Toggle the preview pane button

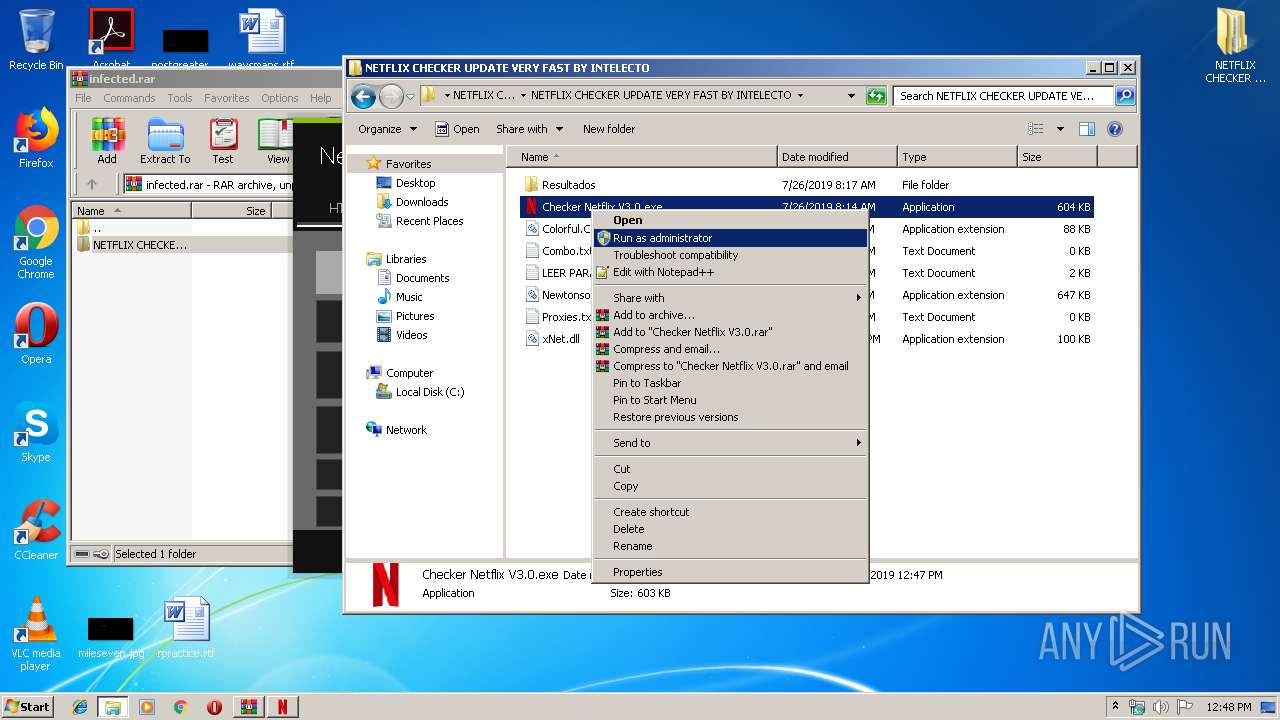(x=1087, y=129)
